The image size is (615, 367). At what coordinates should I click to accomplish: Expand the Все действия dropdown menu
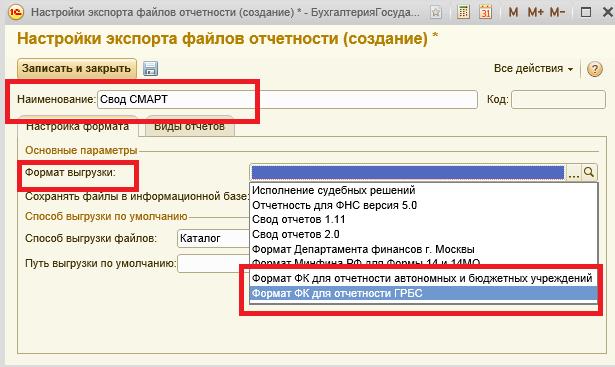(533, 69)
